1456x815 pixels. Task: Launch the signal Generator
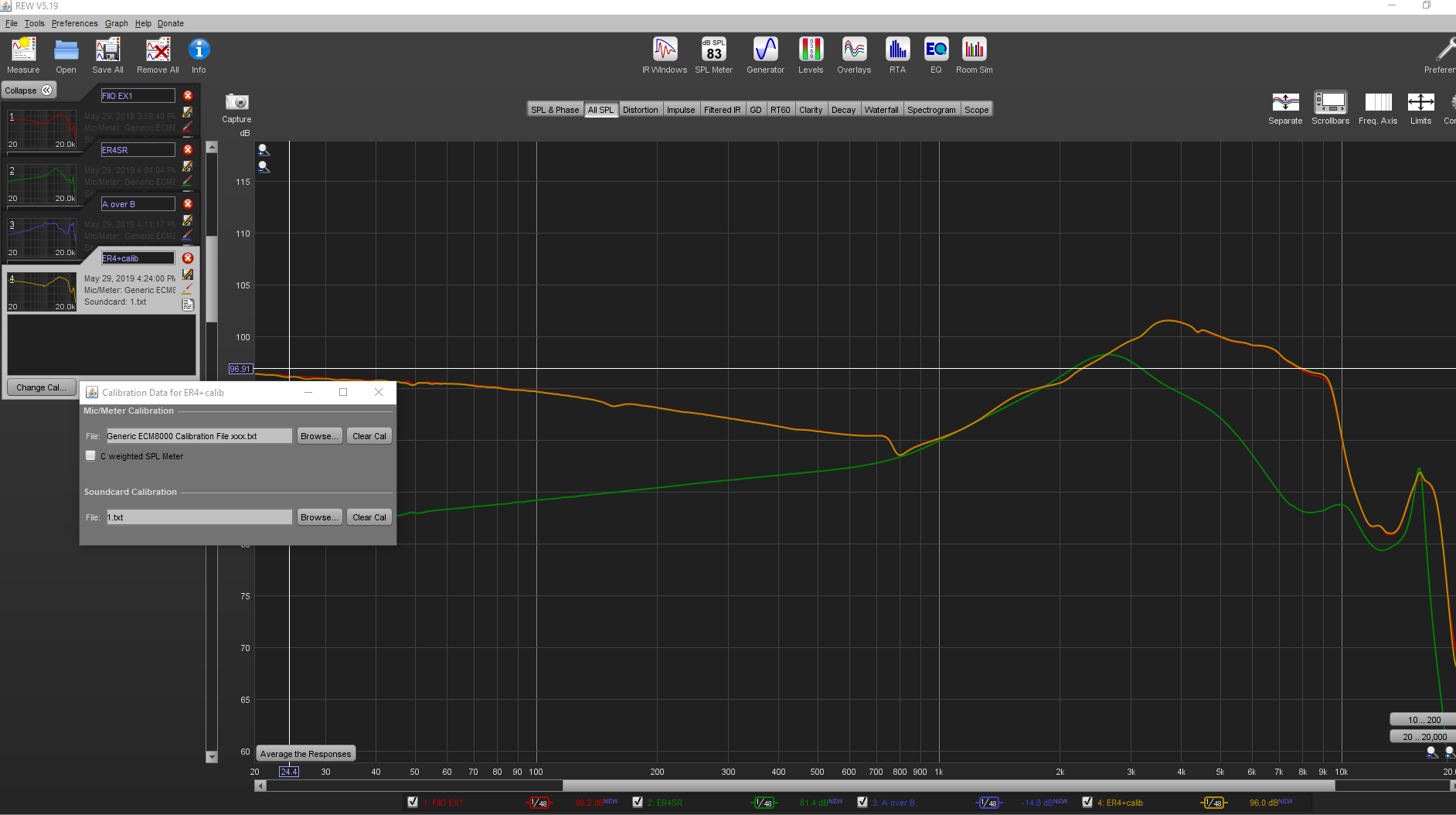[765, 56]
